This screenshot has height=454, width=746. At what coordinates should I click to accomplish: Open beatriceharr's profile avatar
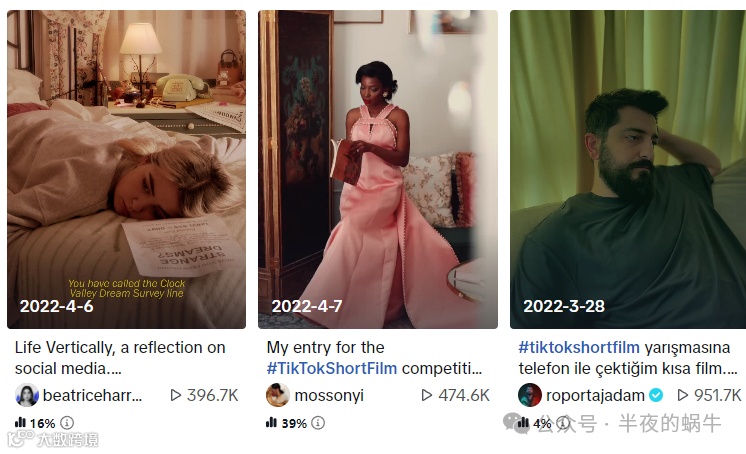27,395
